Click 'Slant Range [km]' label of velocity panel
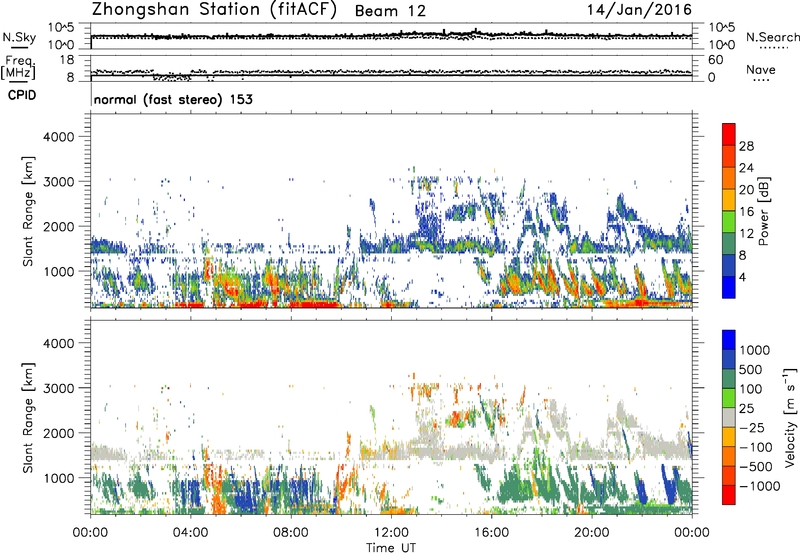Image resolution: width=800 pixels, height=554 pixels. tap(28, 417)
